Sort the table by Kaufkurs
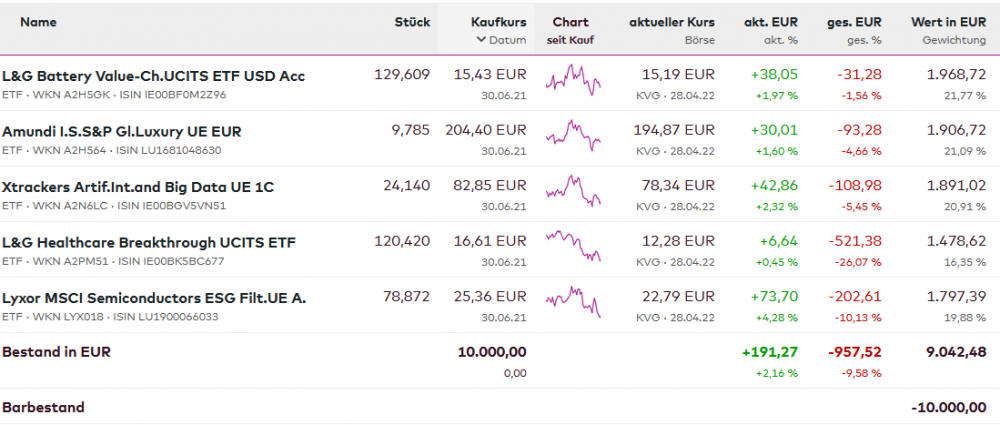 (x=498, y=21)
